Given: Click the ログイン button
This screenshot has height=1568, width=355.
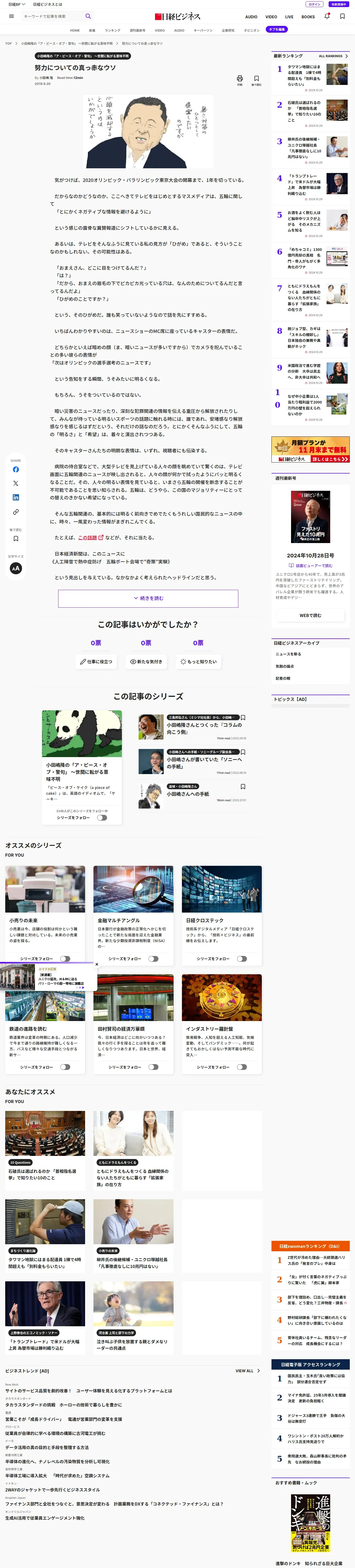Looking at the screenshot, I should 314,4.
